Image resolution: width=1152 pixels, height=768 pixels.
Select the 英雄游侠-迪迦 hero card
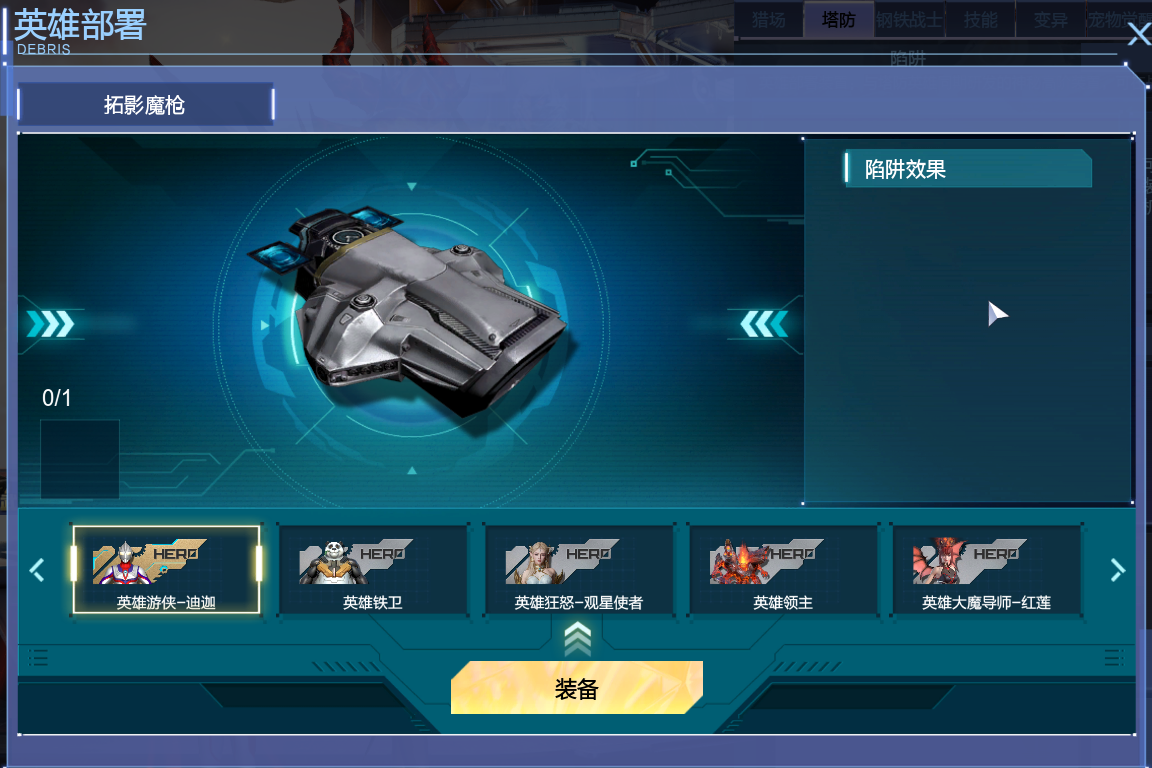[166, 570]
